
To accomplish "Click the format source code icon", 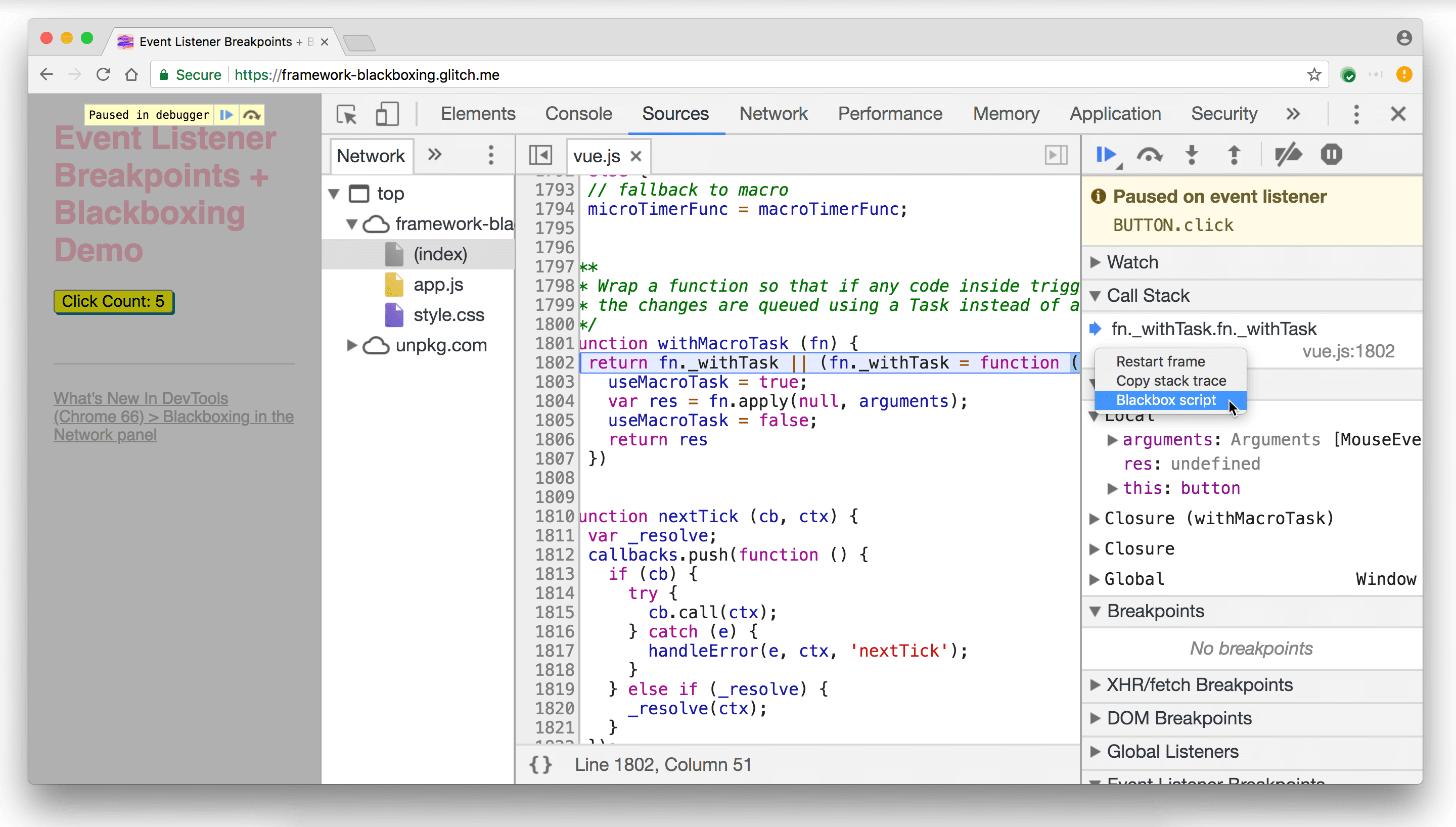I will click(x=540, y=764).
